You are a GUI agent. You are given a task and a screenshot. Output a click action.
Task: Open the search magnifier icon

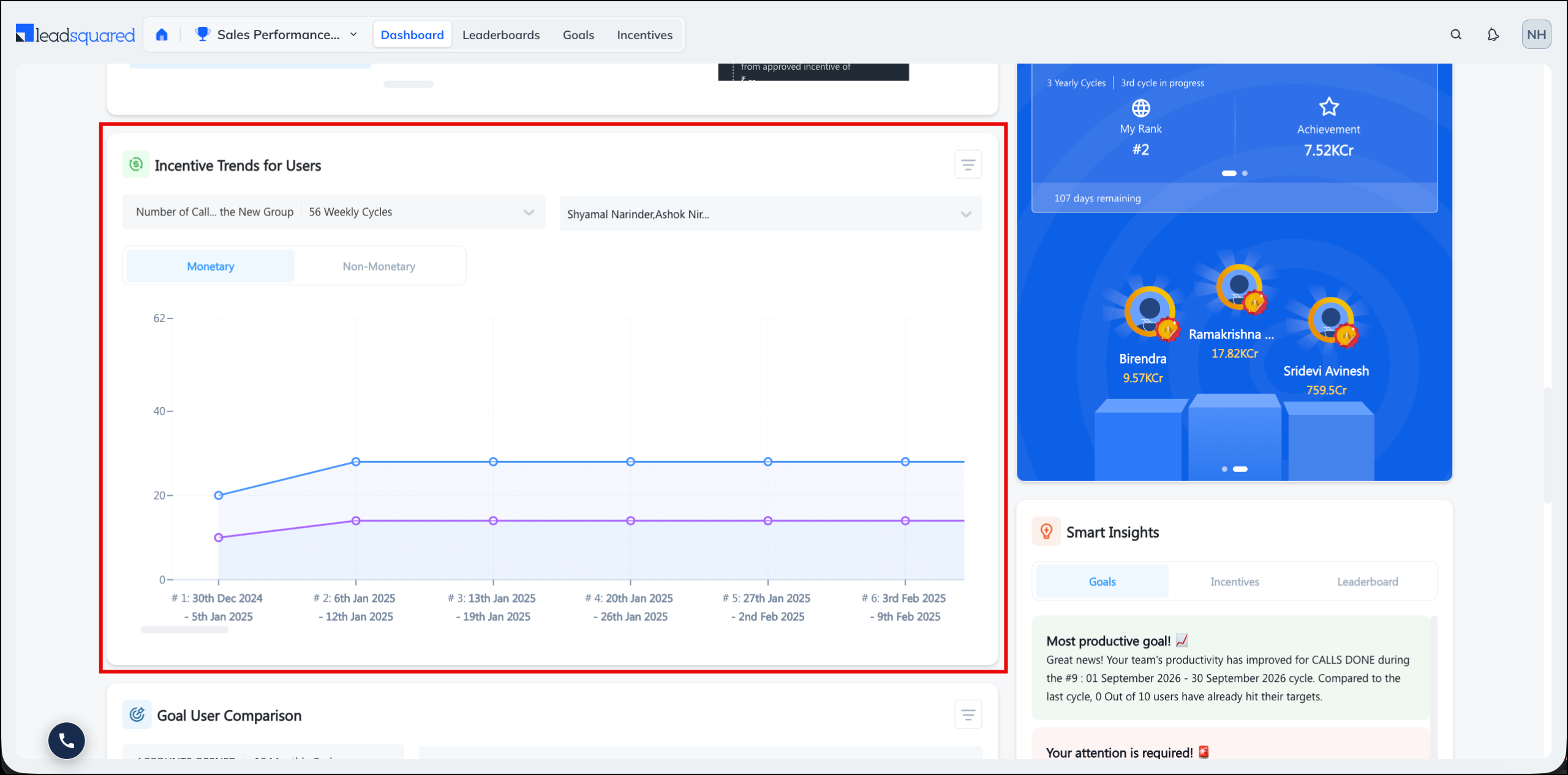click(x=1456, y=35)
